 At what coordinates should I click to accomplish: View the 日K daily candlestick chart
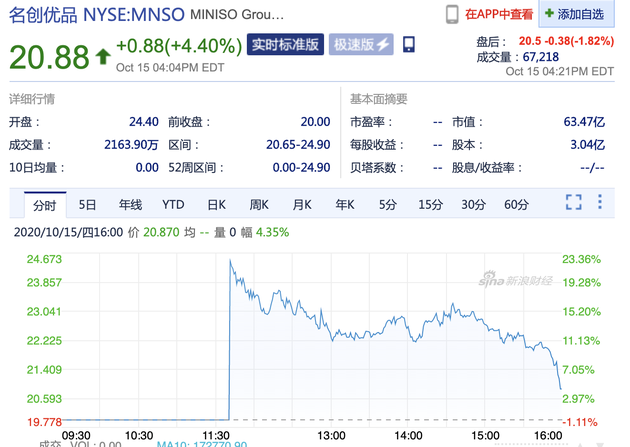(x=216, y=205)
